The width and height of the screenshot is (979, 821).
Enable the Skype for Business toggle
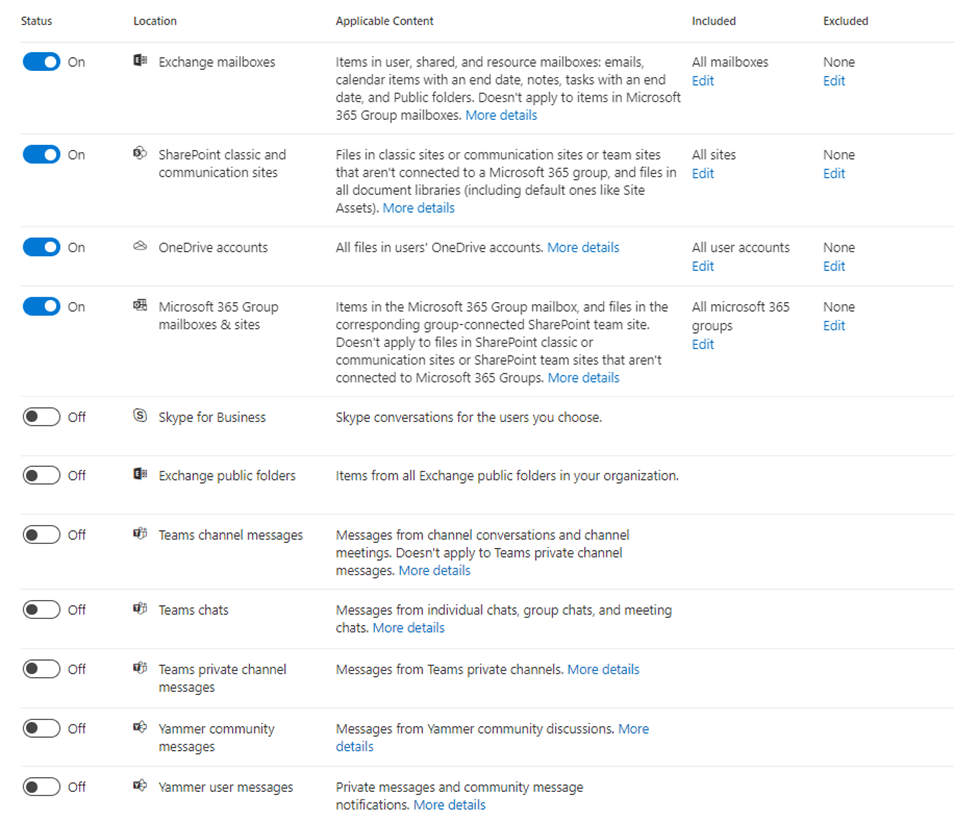point(42,417)
